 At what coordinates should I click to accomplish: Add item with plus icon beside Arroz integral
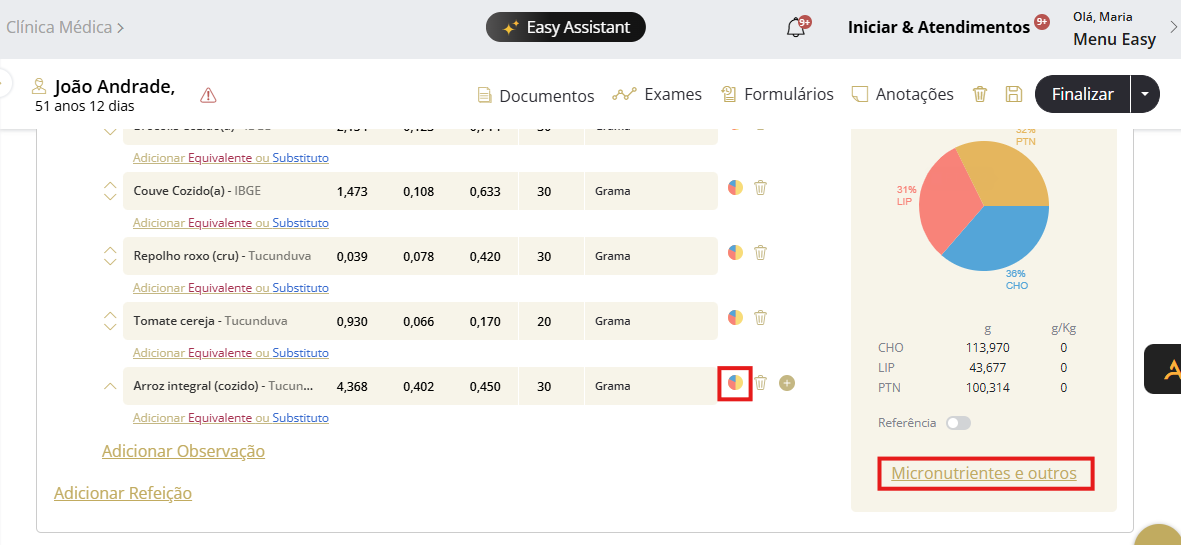pos(787,383)
